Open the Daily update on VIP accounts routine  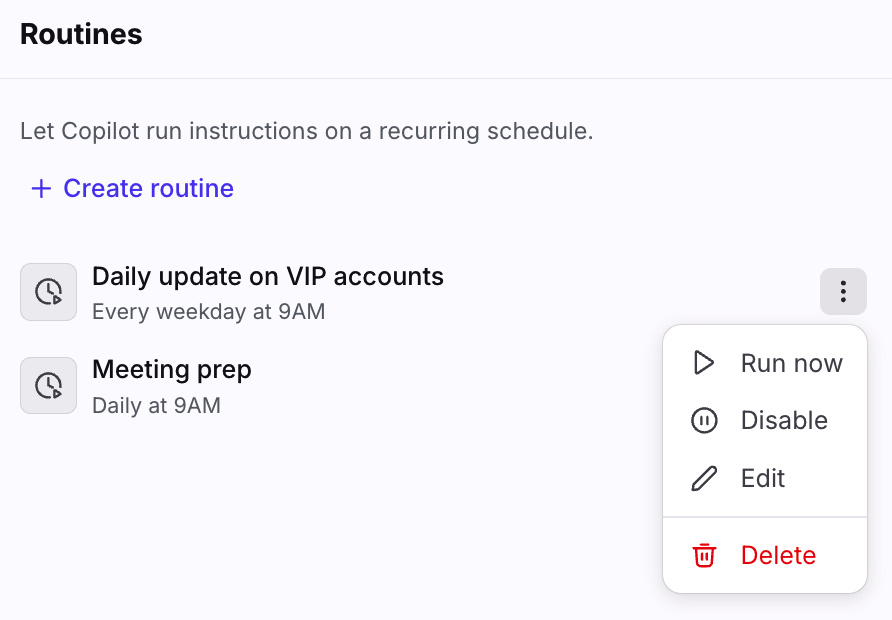(x=268, y=277)
